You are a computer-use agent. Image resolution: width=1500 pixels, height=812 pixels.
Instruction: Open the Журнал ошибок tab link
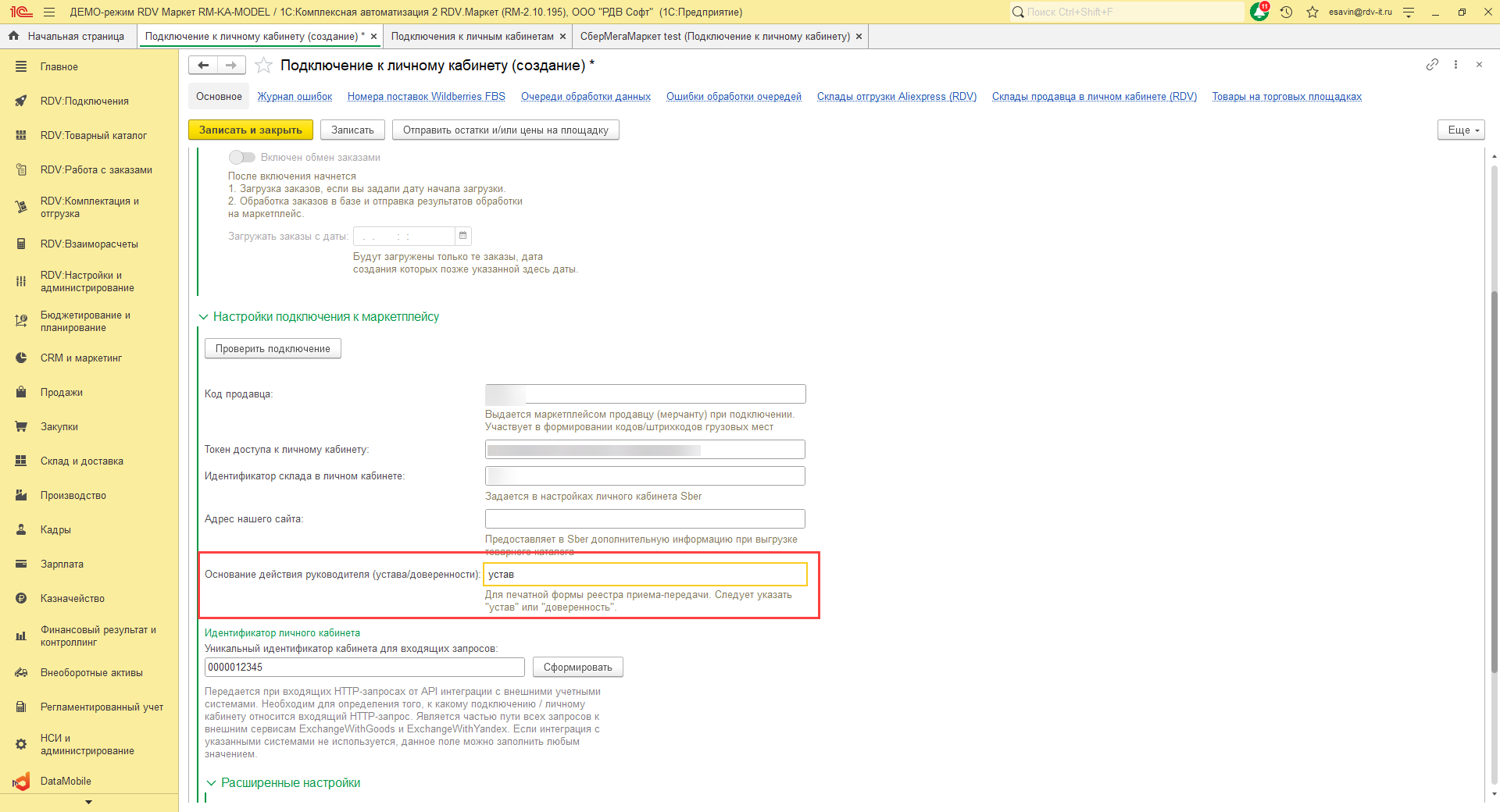point(295,97)
